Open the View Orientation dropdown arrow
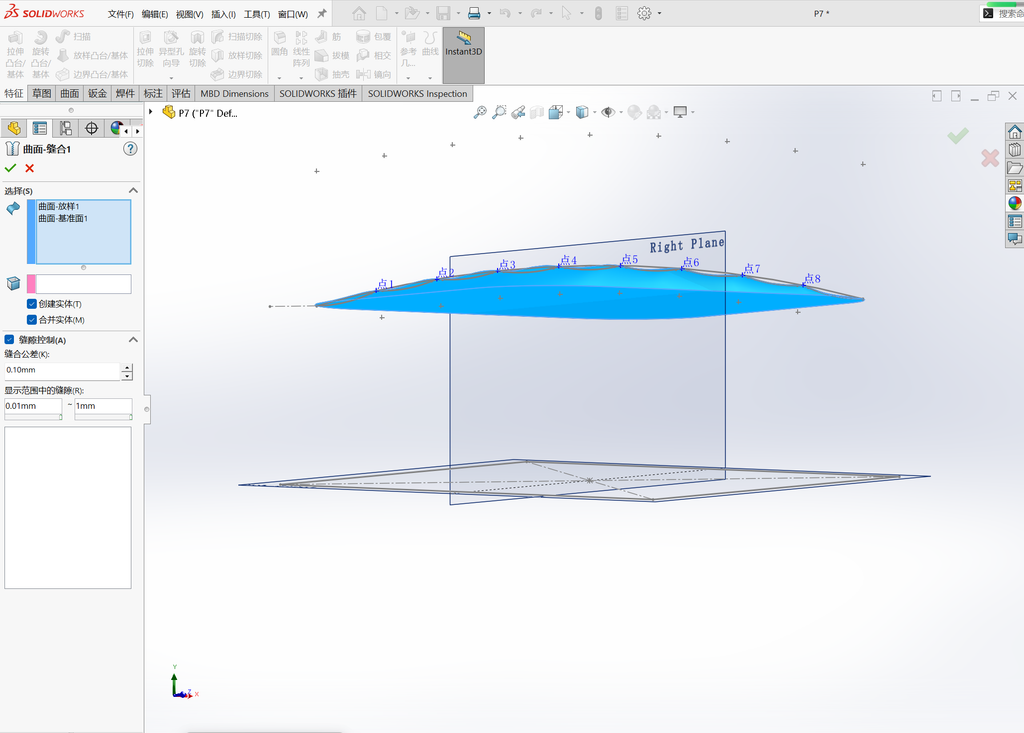1024x733 pixels. tap(568, 112)
